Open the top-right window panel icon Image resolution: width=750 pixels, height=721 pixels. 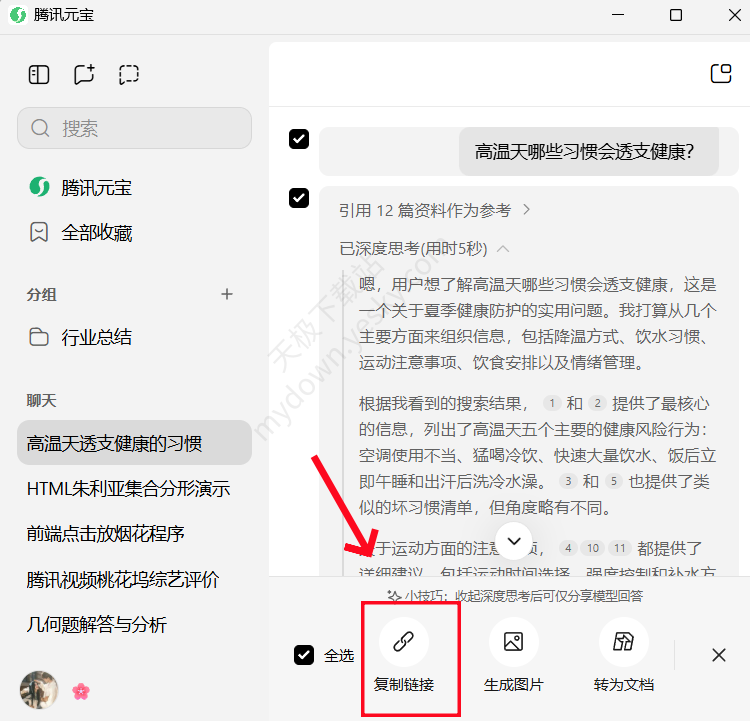[720, 73]
